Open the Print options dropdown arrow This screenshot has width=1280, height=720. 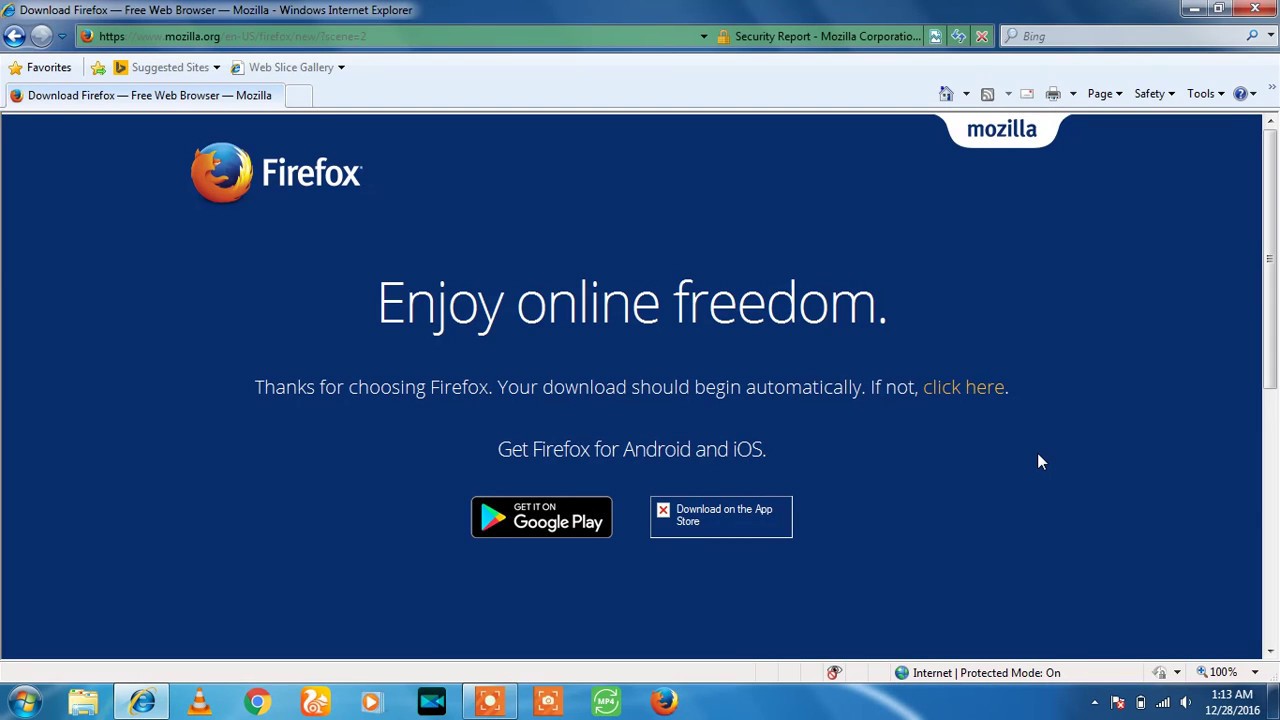point(1073,94)
